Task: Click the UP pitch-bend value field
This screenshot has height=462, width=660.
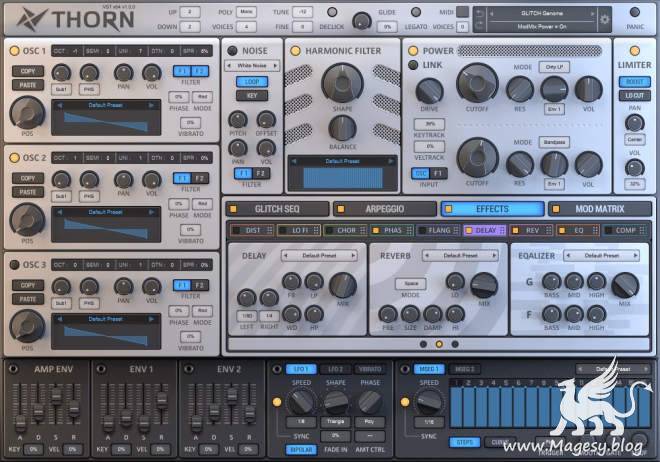Action: (x=189, y=12)
